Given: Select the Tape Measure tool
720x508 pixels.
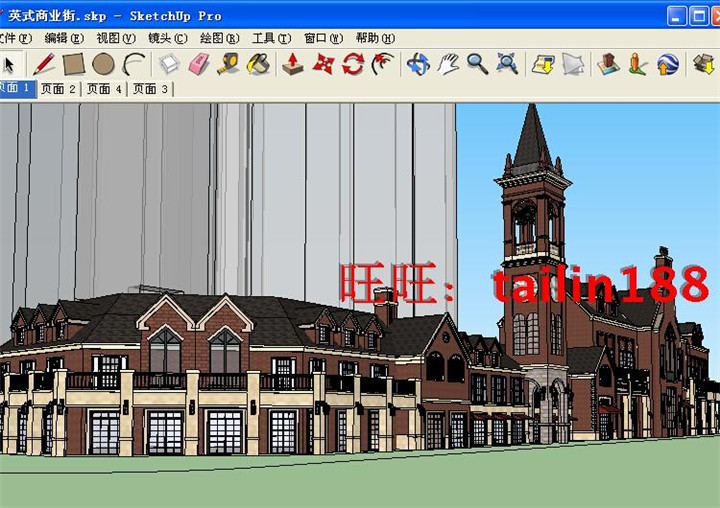Looking at the screenshot, I should coord(229,64).
